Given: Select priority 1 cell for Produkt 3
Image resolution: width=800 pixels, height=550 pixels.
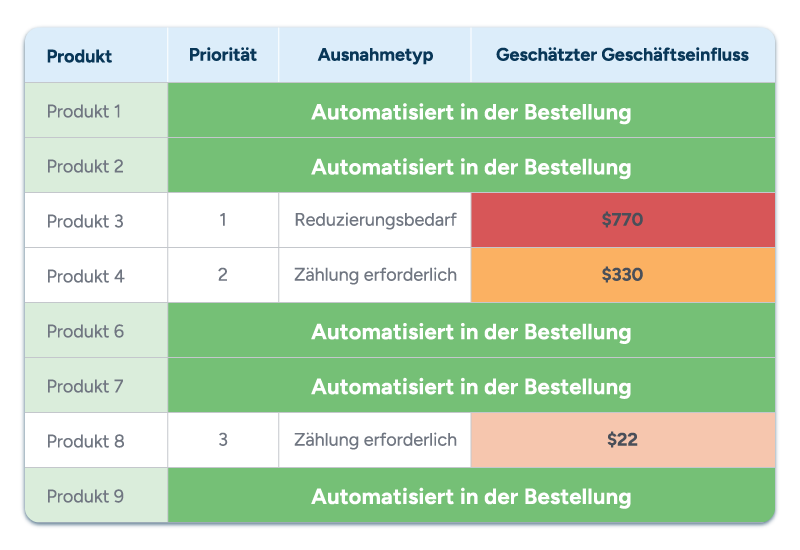Looking at the screenshot, I should [x=223, y=220].
